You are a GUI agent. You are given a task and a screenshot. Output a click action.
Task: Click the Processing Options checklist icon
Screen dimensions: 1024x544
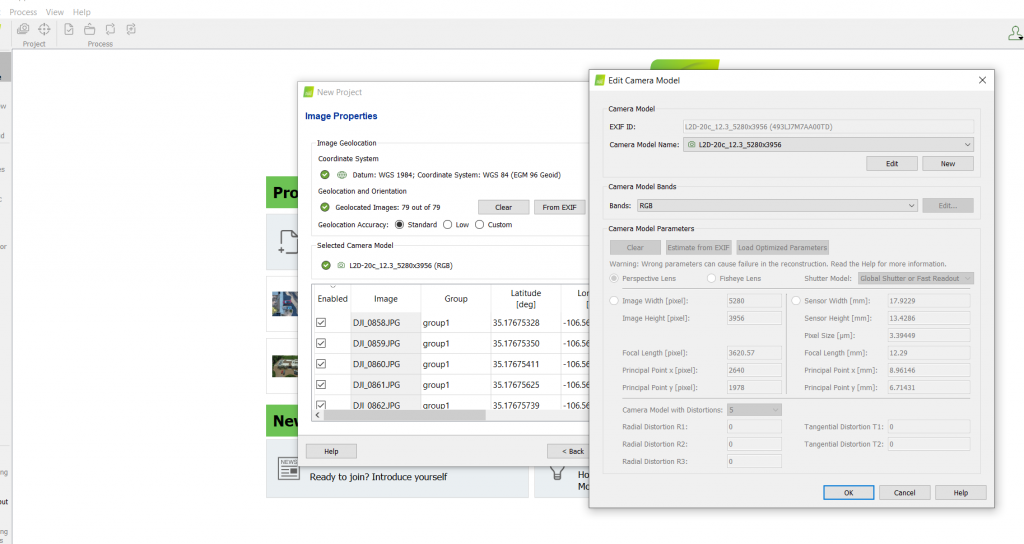click(68, 29)
